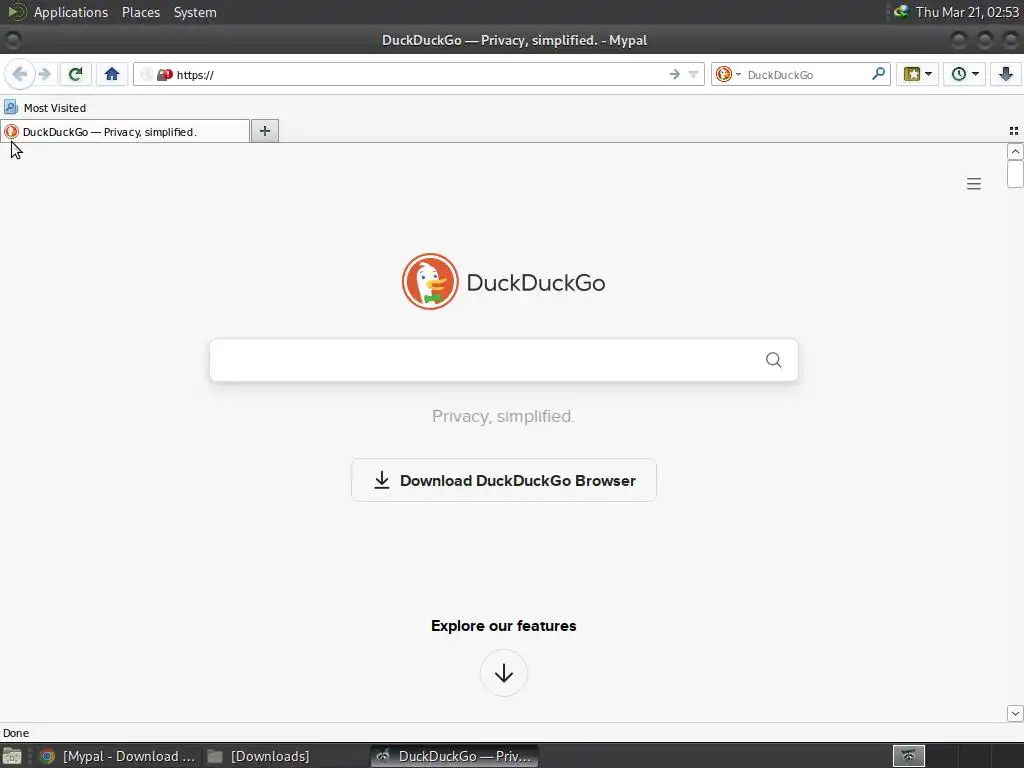The width and height of the screenshot is (1024, 768).
Task: Open the Applications menu
Action: coord(71,12)
